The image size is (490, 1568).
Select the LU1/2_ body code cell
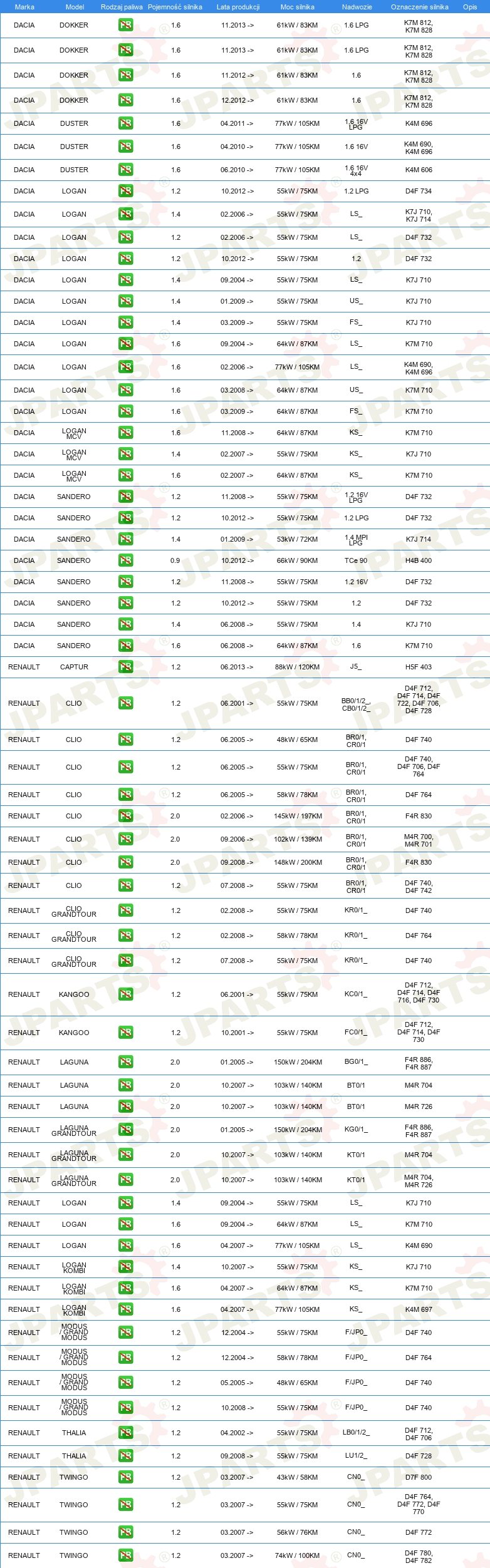click(x=356, y=1456)
